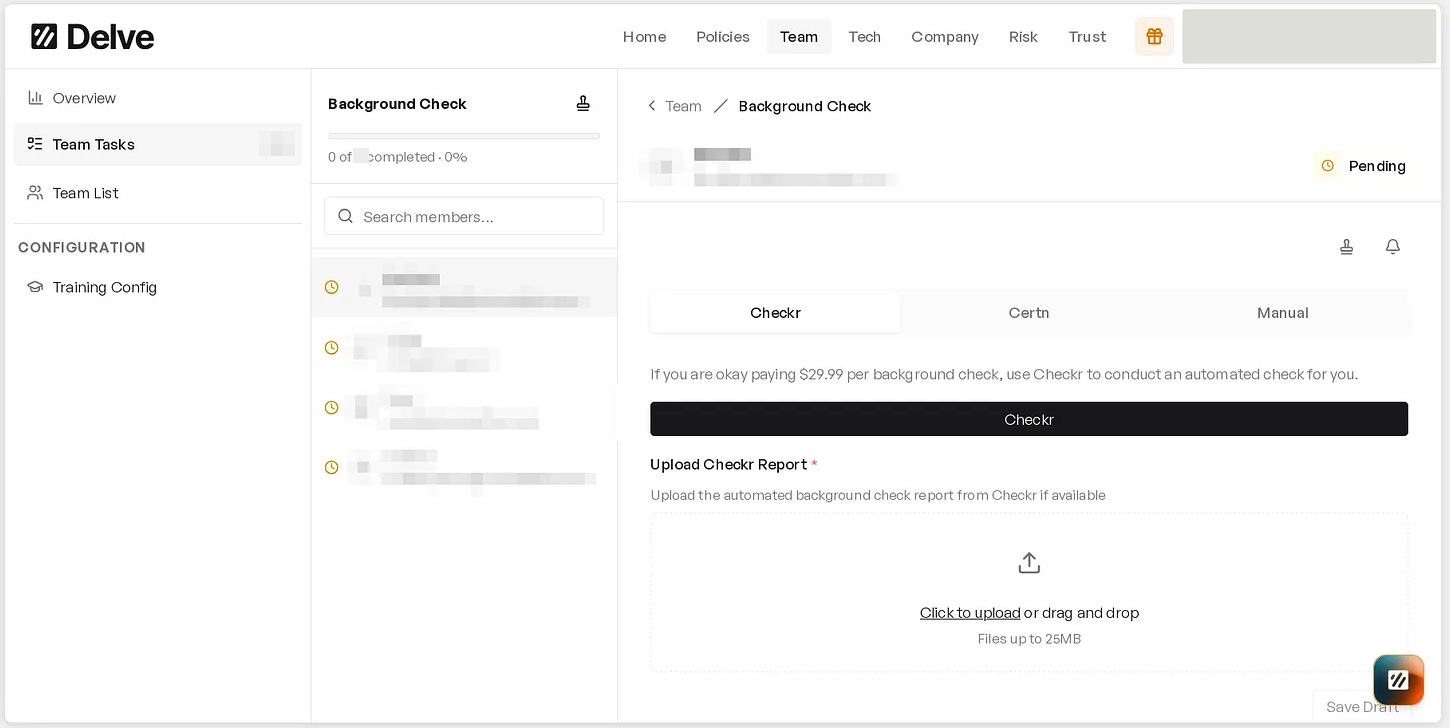1450x728 pixels.
Task: Click the Search members field
Action: click(464, 216)
